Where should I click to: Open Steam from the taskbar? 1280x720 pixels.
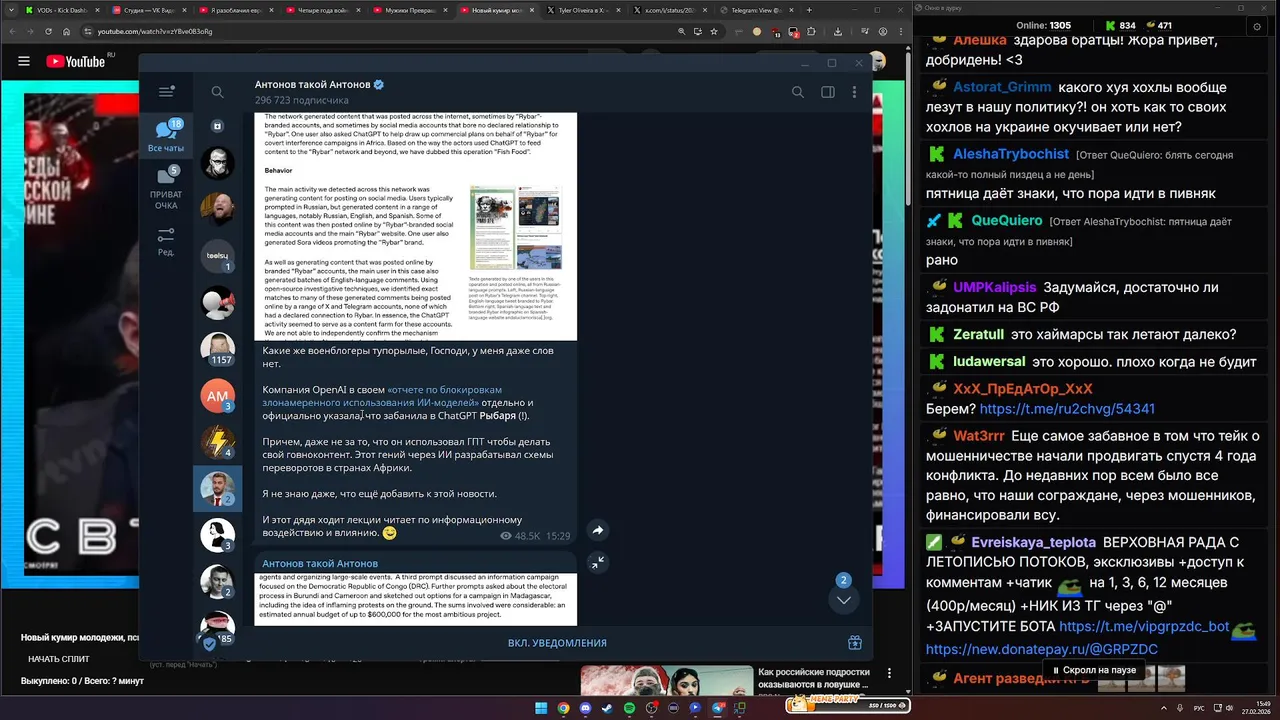point(607,708)
